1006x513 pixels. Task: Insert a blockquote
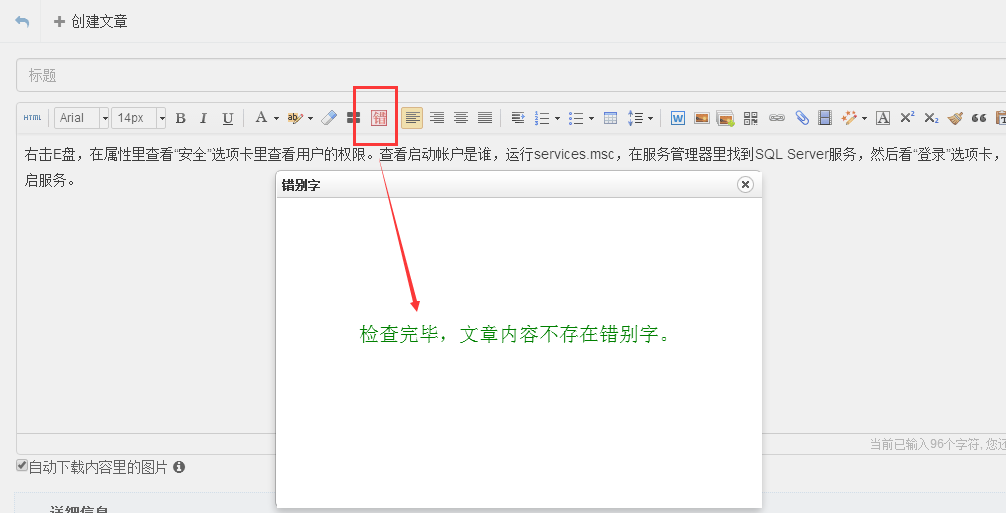click(979, 118)
